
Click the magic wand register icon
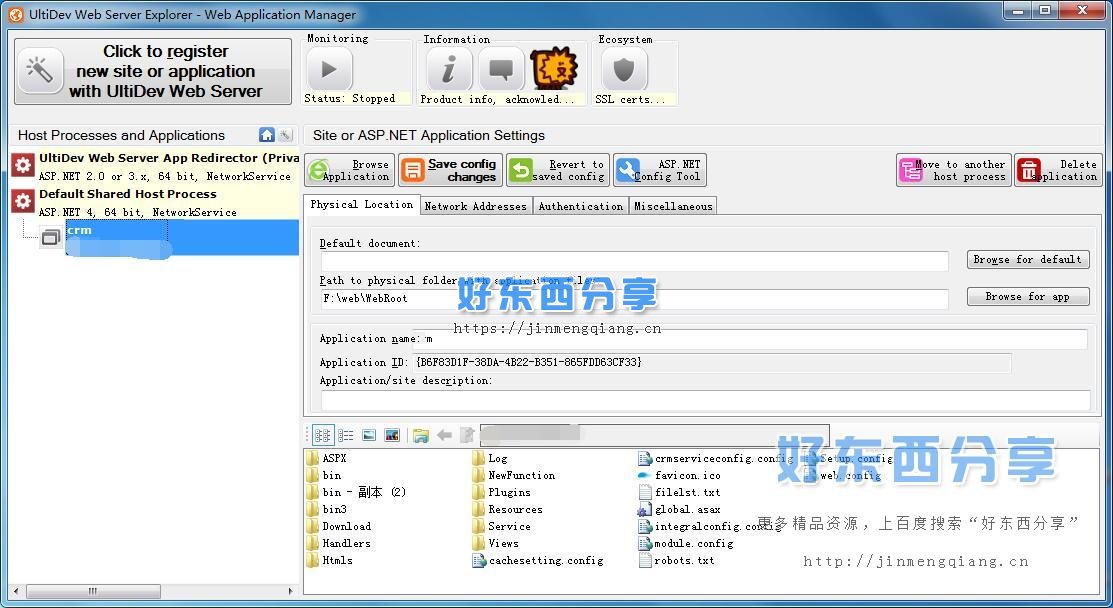pos(40,70)
